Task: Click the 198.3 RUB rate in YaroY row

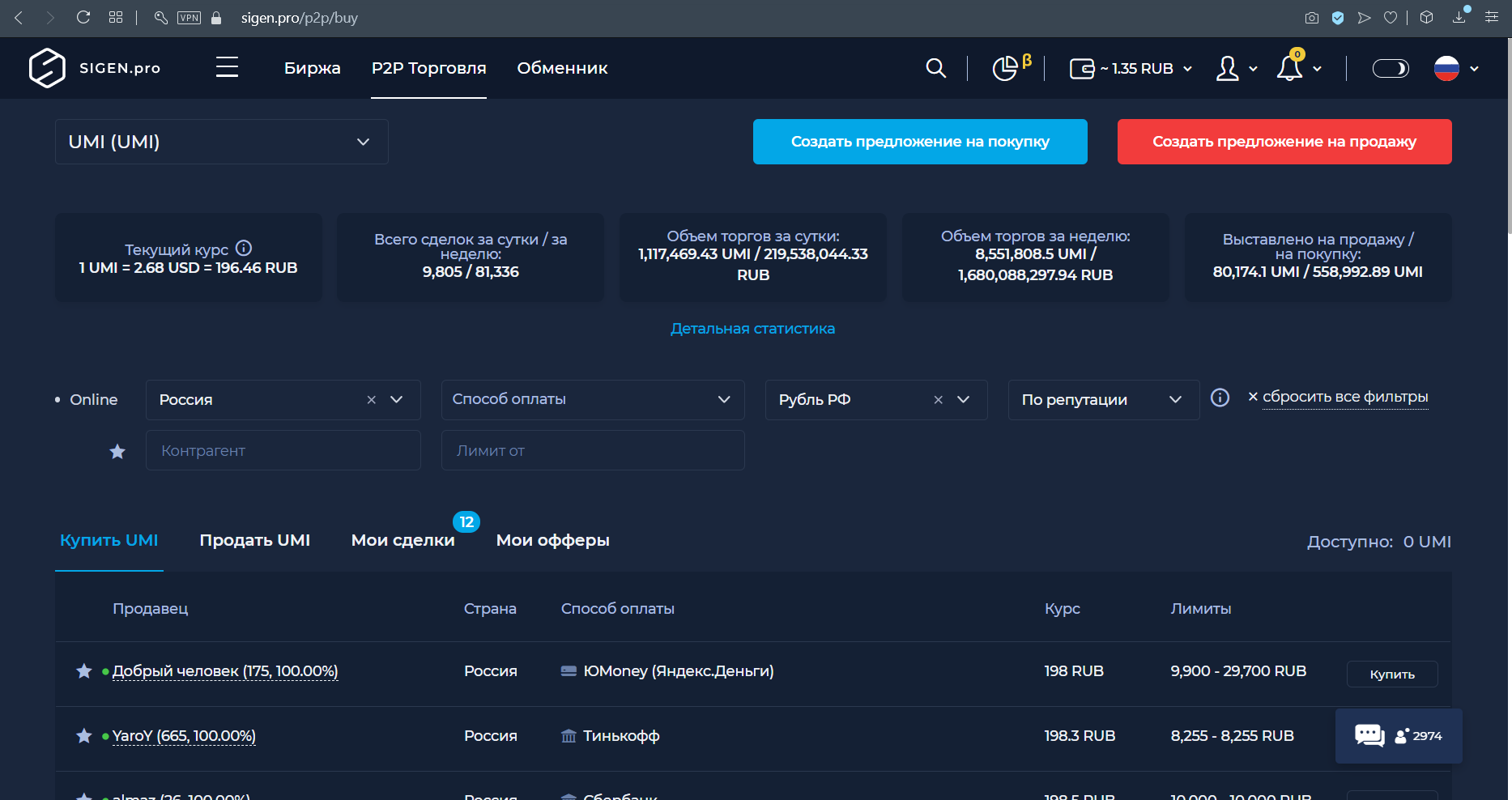Action: (x=1080, y=736)
